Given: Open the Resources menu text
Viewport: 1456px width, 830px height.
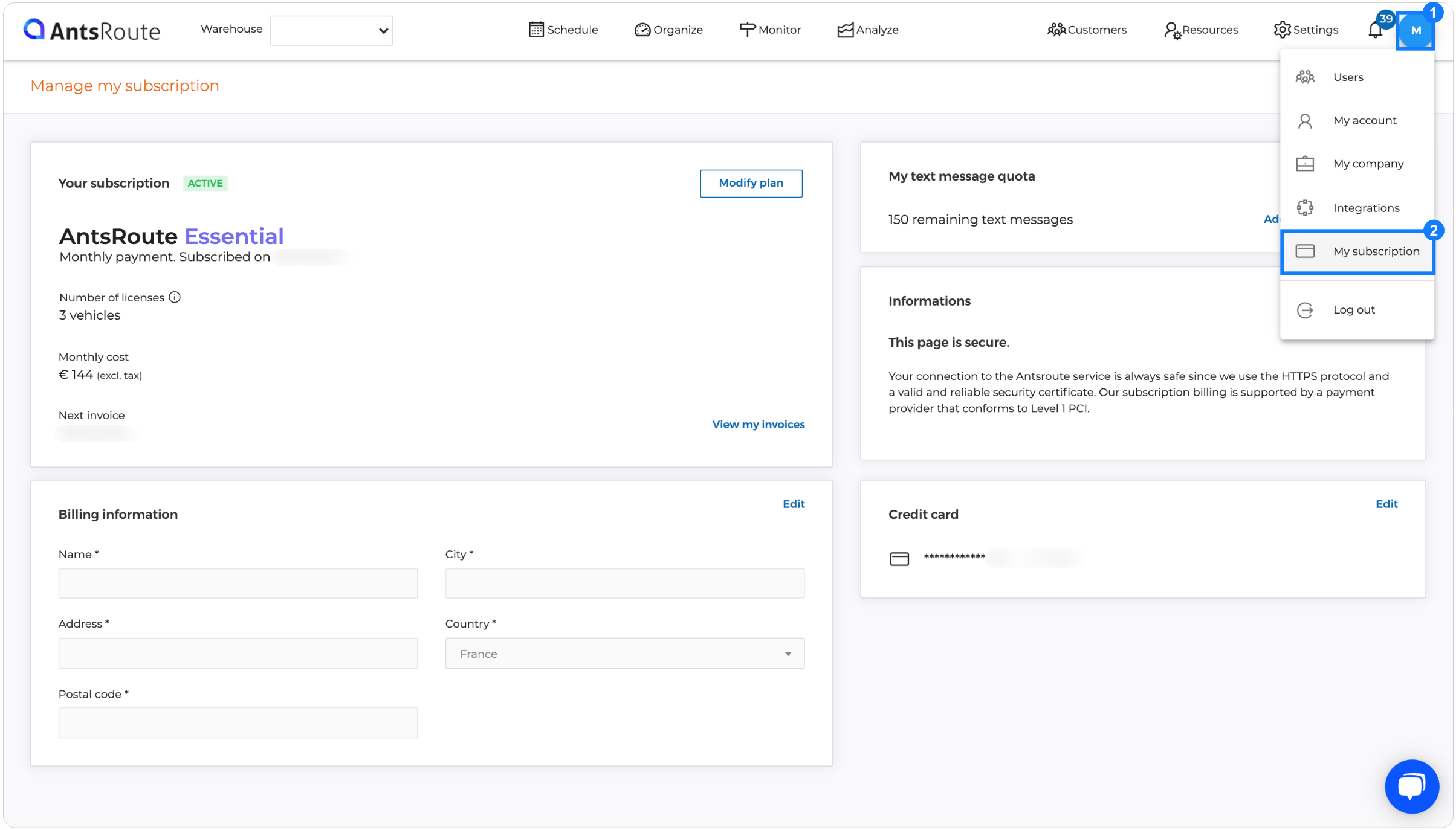Looking at the screenshot, I should tap(1210, 30).
